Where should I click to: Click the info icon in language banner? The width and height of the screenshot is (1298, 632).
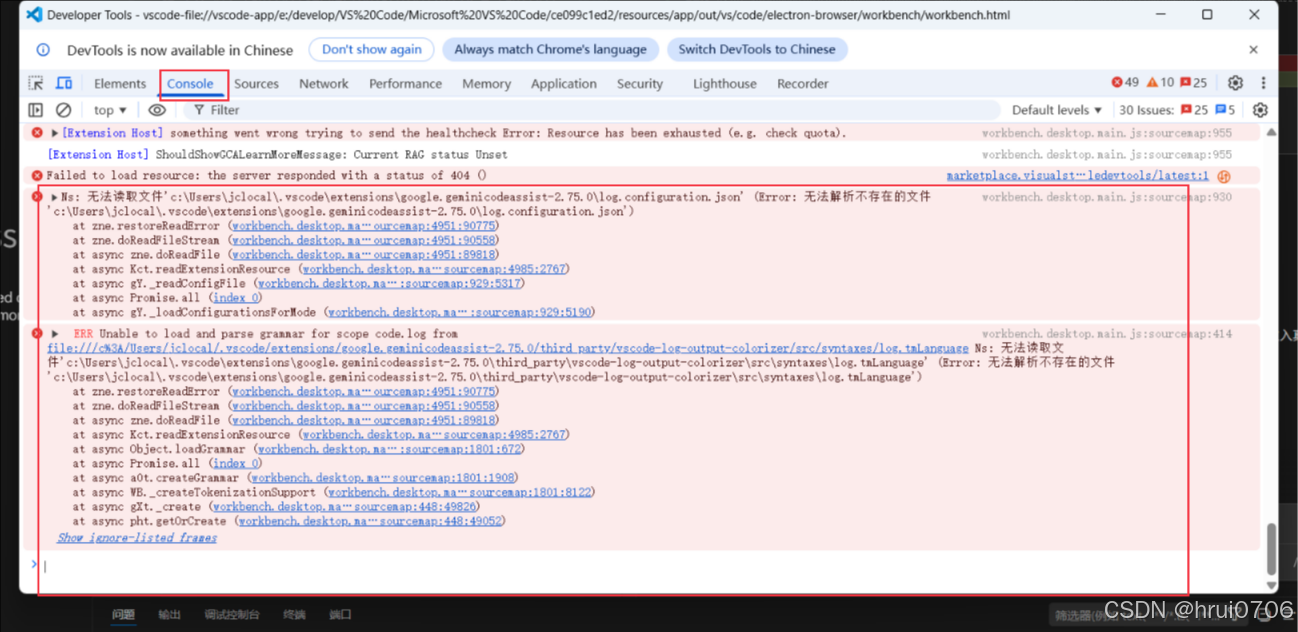(43, 50)
